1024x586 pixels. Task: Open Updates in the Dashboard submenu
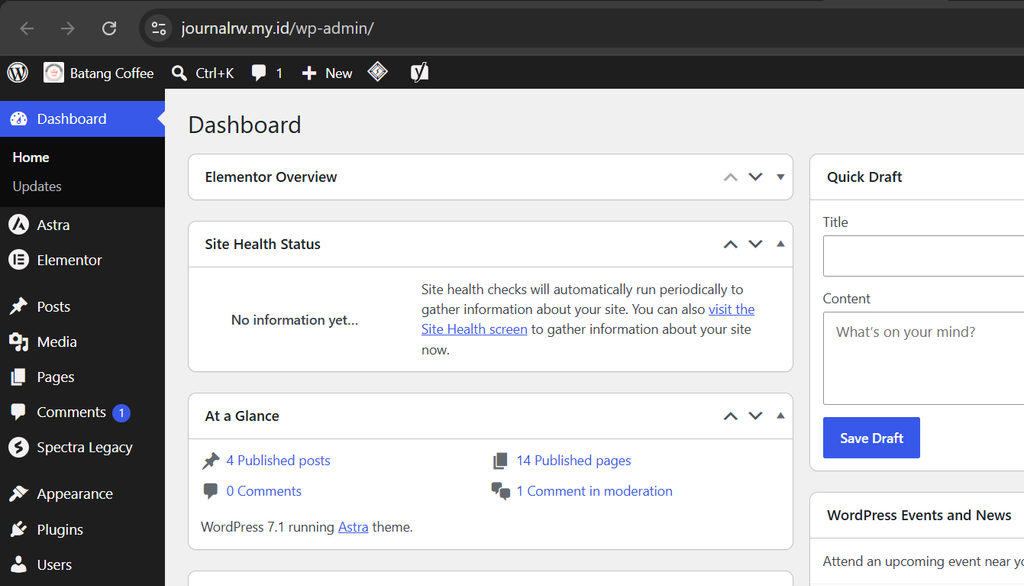[x=37, y=186]
